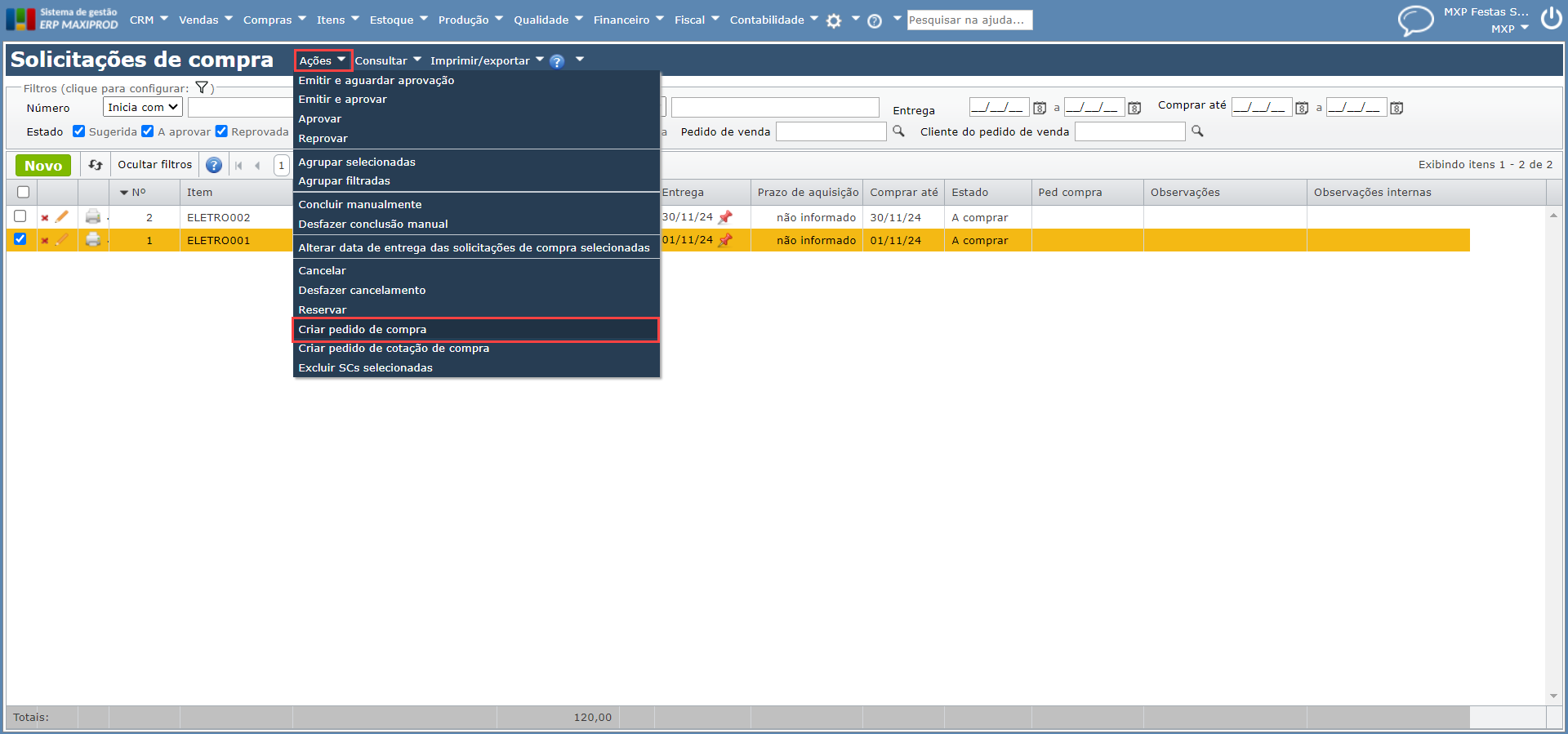Click the power logout icon
Screen dimensions: 1568x734
pyautogui.click(x=1551, y=19)
